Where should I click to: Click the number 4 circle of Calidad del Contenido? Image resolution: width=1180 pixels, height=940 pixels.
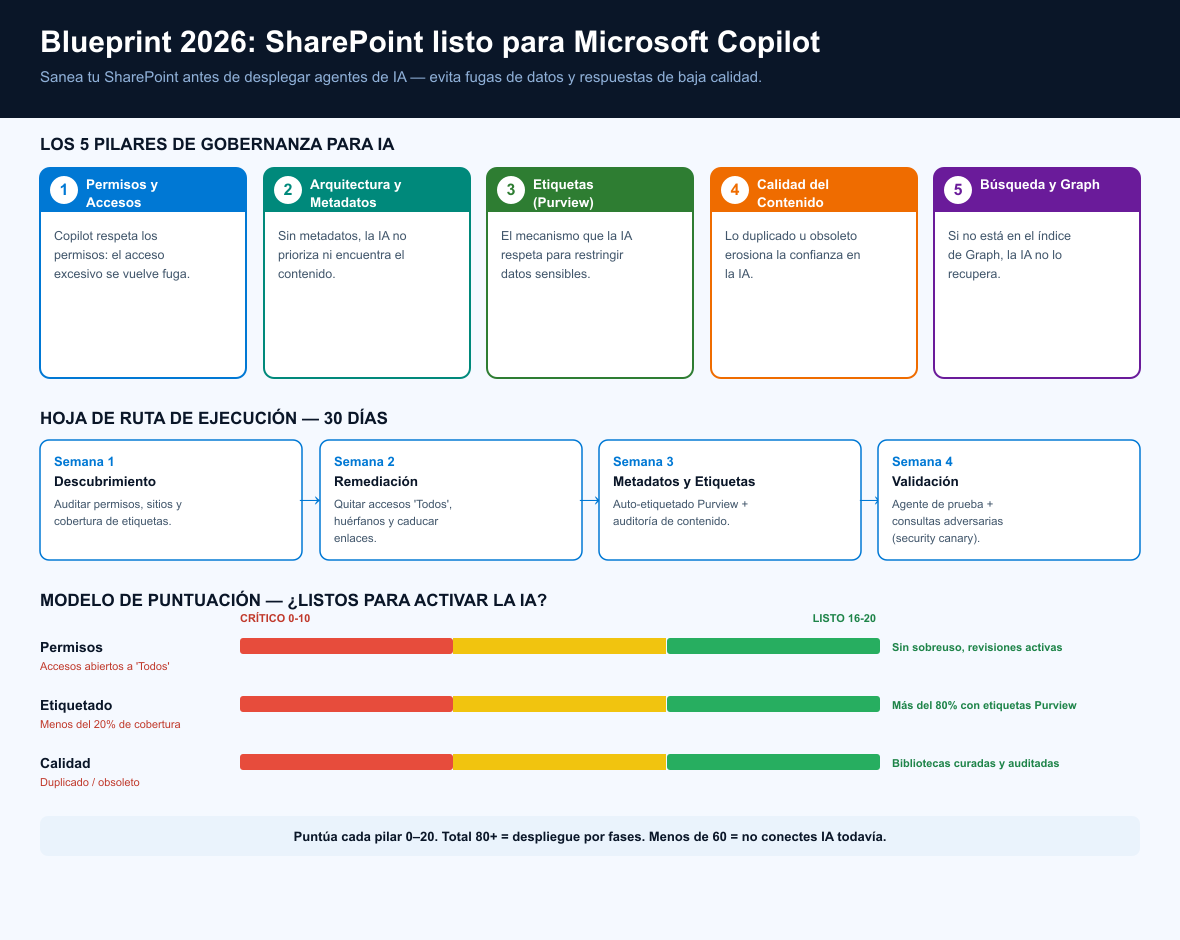click(734, 190)
